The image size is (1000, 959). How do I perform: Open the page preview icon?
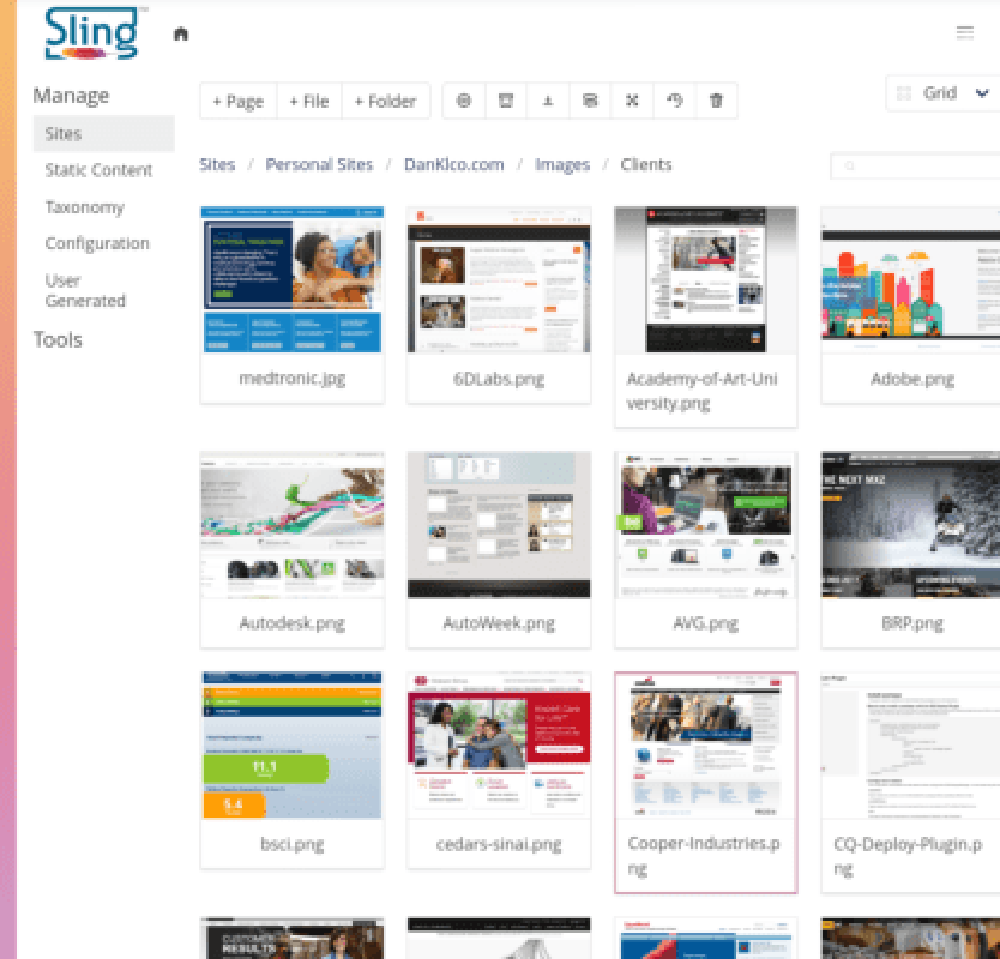coord(505,100)
